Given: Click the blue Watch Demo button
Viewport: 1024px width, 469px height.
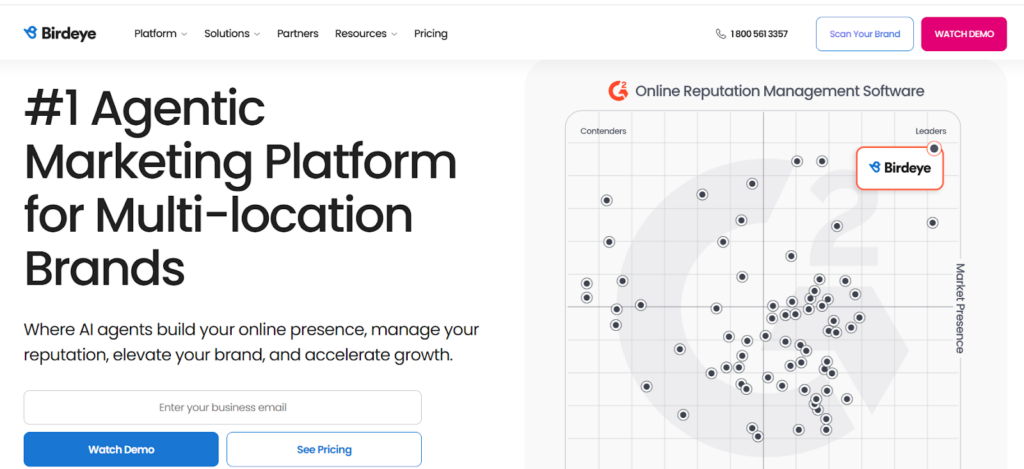Looking at the screenshot, I should (x=121, y=449).
